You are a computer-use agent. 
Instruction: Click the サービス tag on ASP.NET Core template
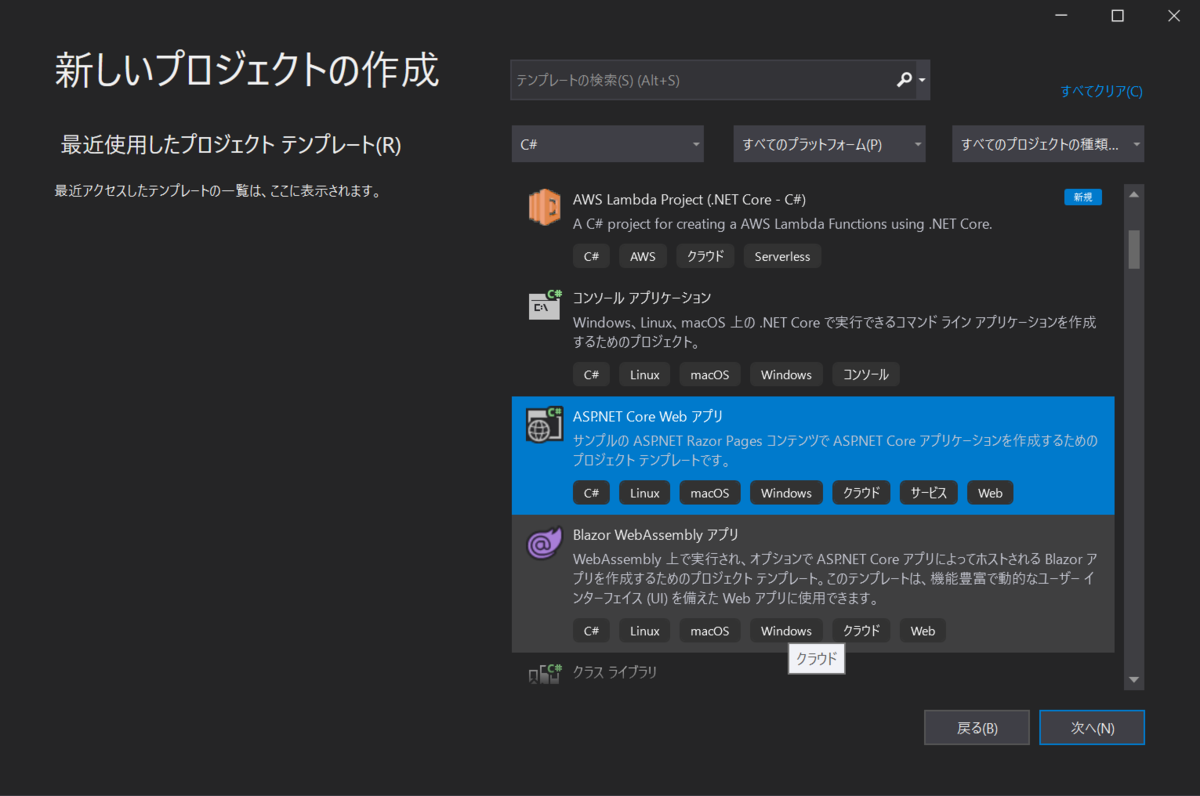pos(929,493)
